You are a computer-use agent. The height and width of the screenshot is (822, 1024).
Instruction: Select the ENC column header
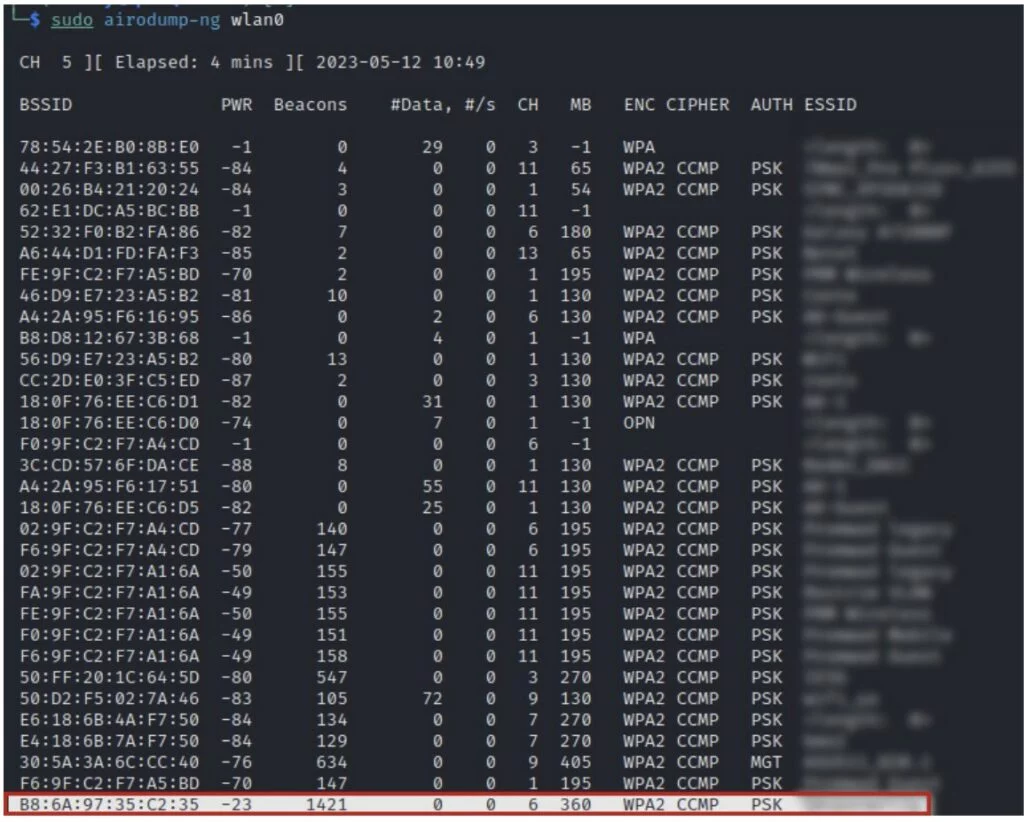pyautogui.click(x=638, y=104)
